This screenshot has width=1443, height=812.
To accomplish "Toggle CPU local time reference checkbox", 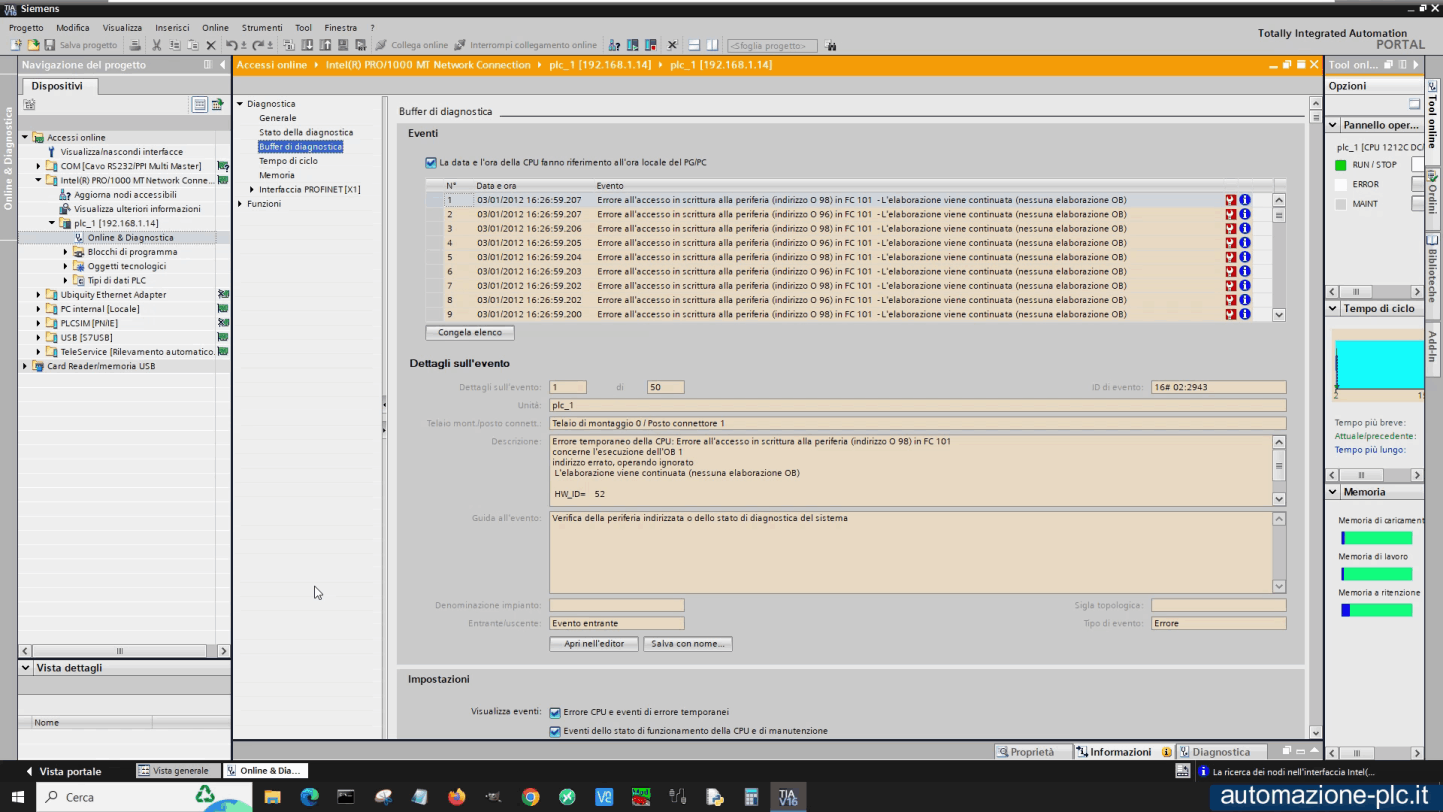I will pos(431,163).
